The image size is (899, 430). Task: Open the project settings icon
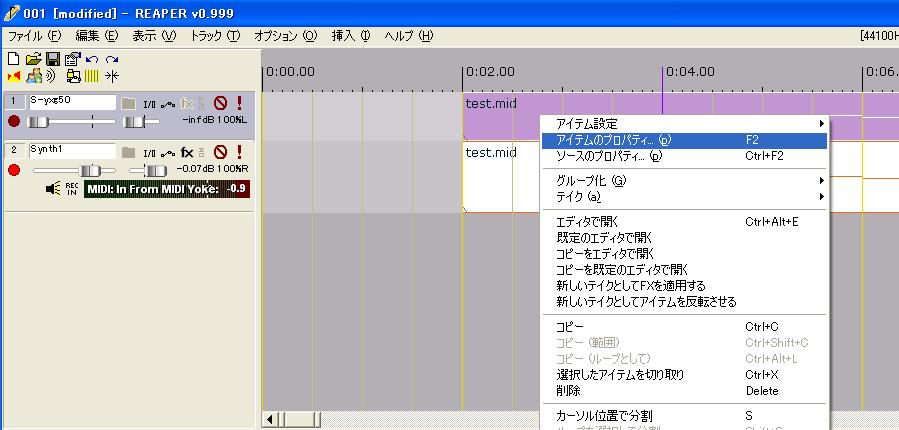[x=72, y=59]
